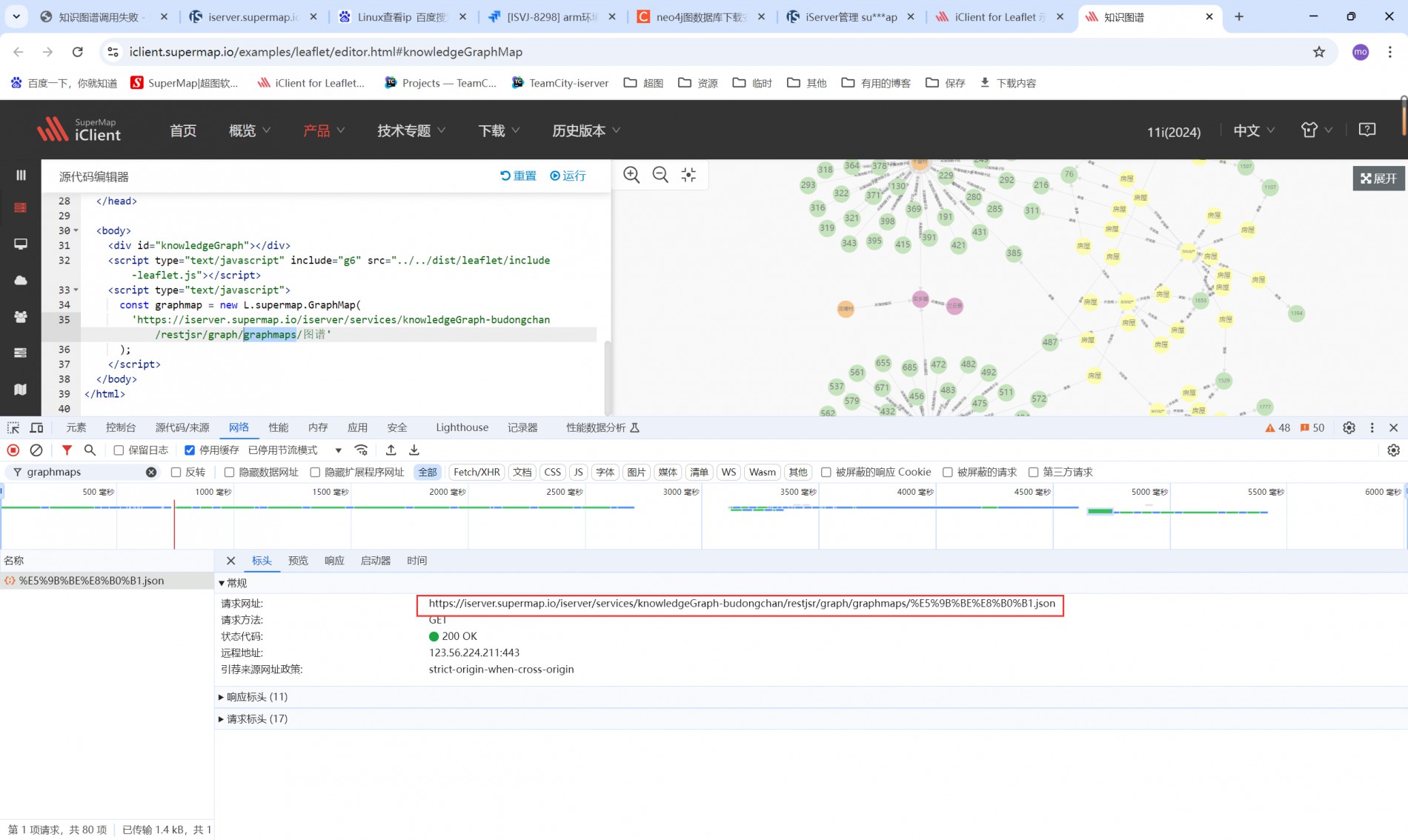
Task: Toggle the 隐藏扩展程序网址 checkbox
Action: pyautogui.click(x=315, y=472)
